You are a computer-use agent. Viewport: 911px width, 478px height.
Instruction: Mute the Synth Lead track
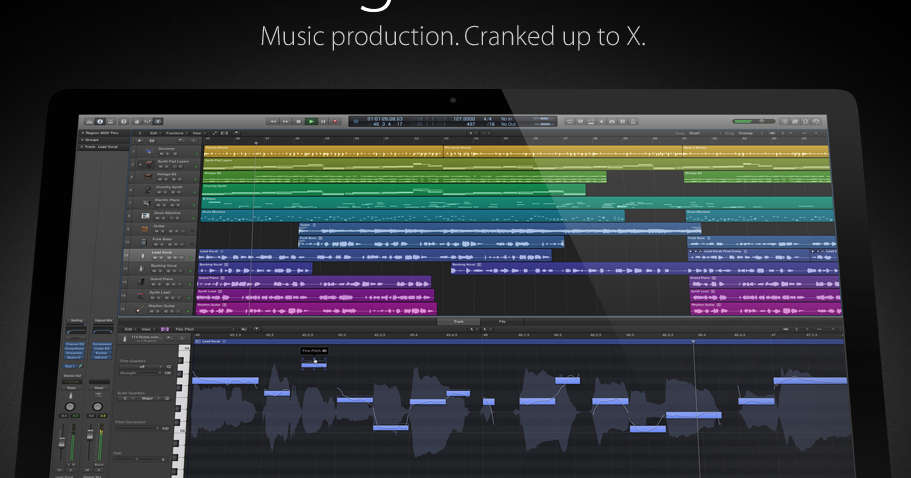152,297
